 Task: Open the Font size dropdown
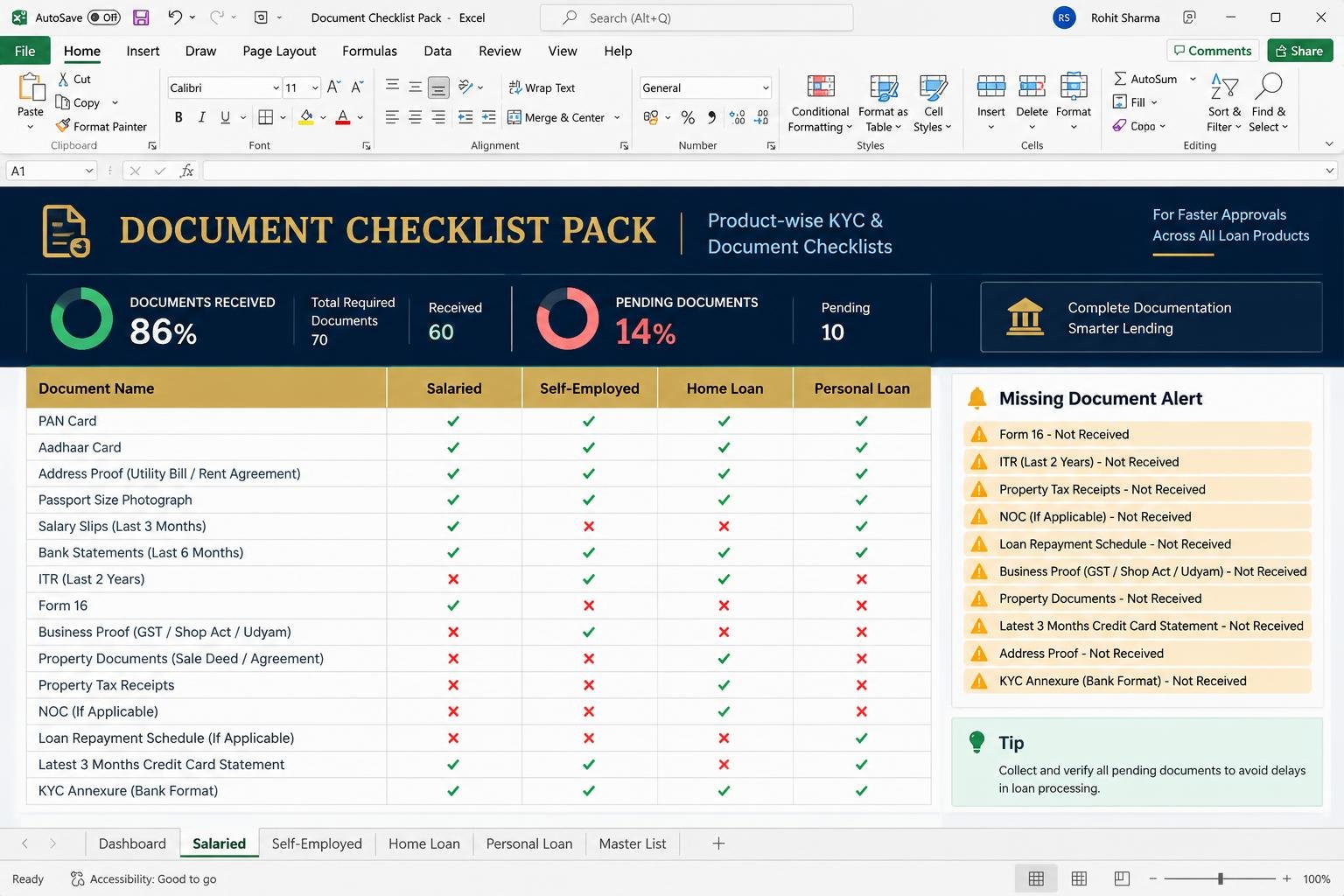(x=315, y=87)
